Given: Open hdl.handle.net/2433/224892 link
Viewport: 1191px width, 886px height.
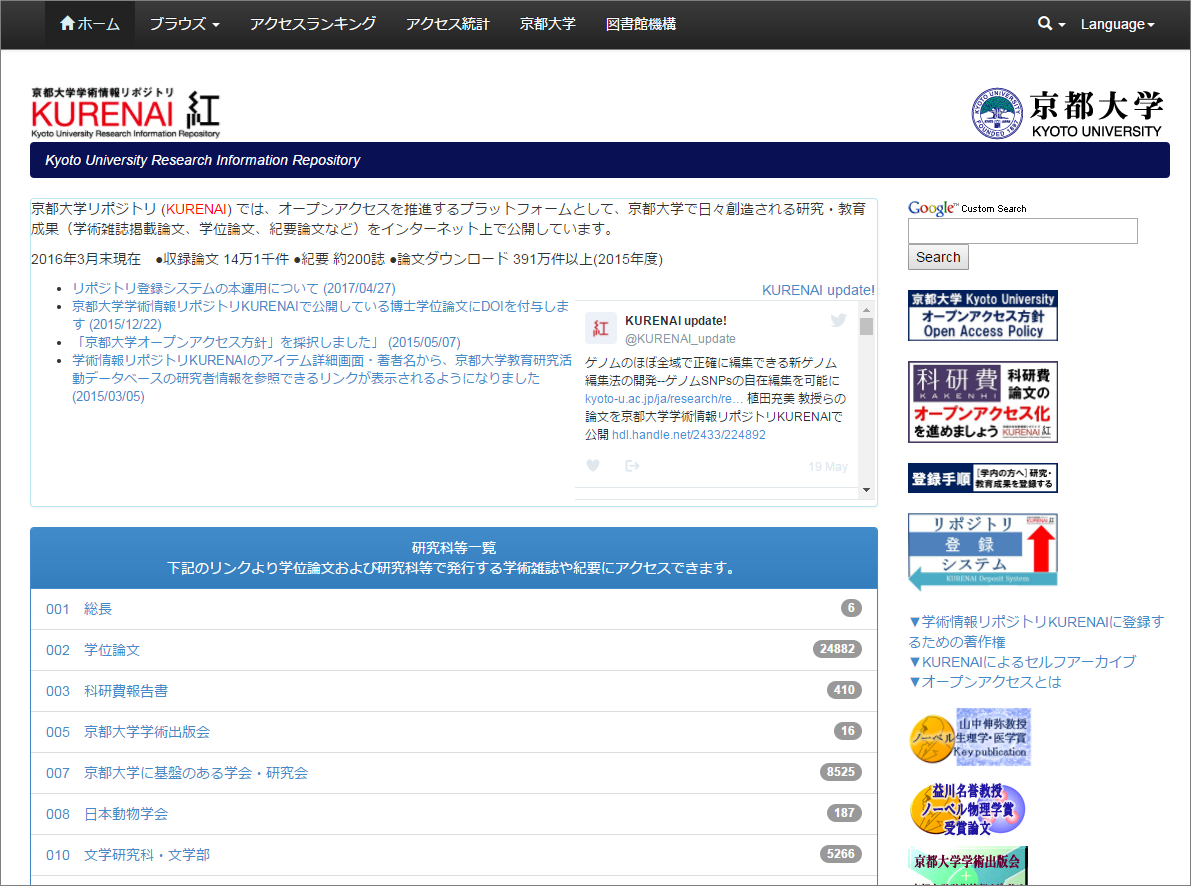Looking at the screenshot, I should (689, 435).
